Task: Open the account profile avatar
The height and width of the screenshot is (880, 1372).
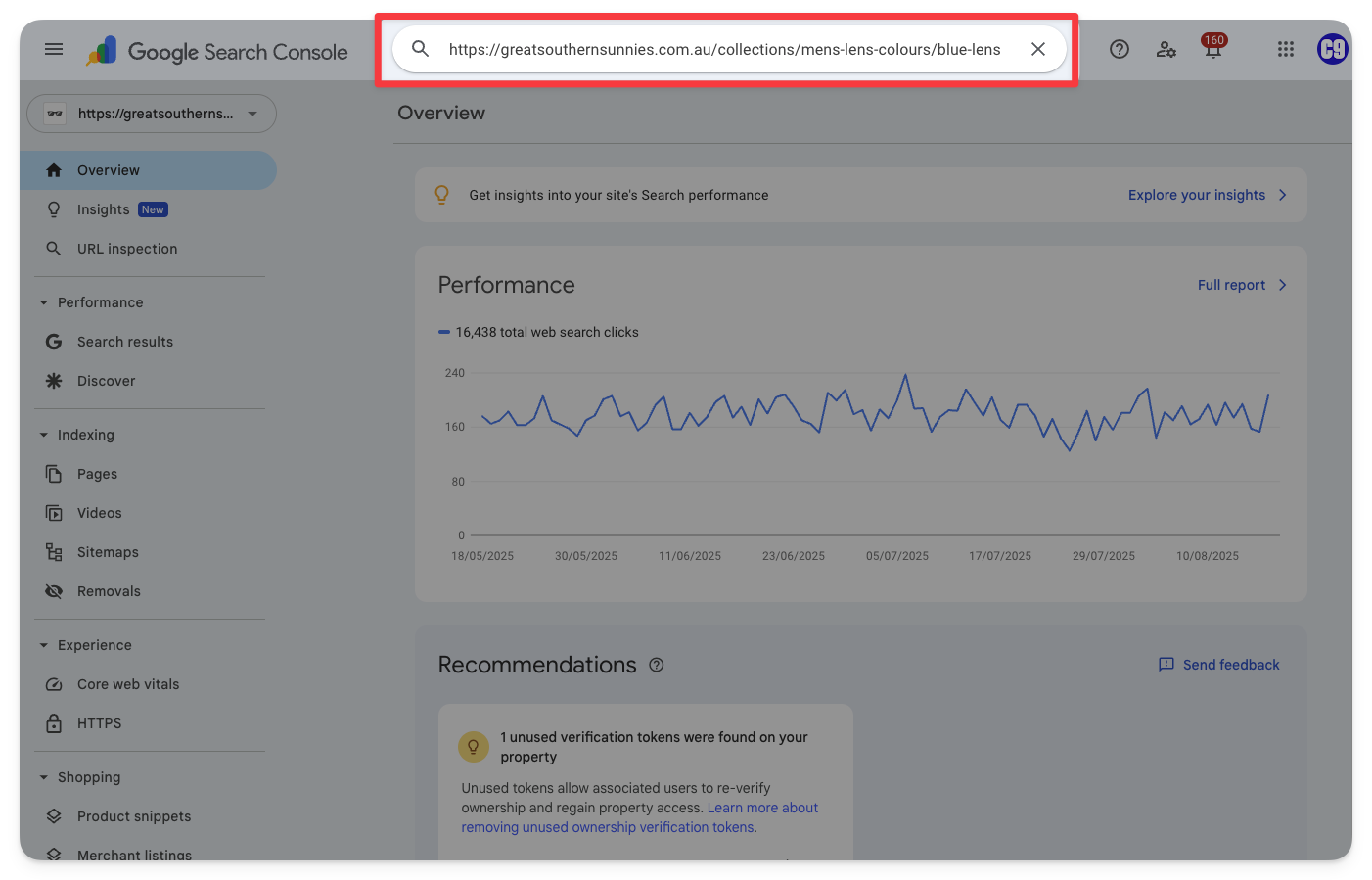Action: [x=1332, y=49]
